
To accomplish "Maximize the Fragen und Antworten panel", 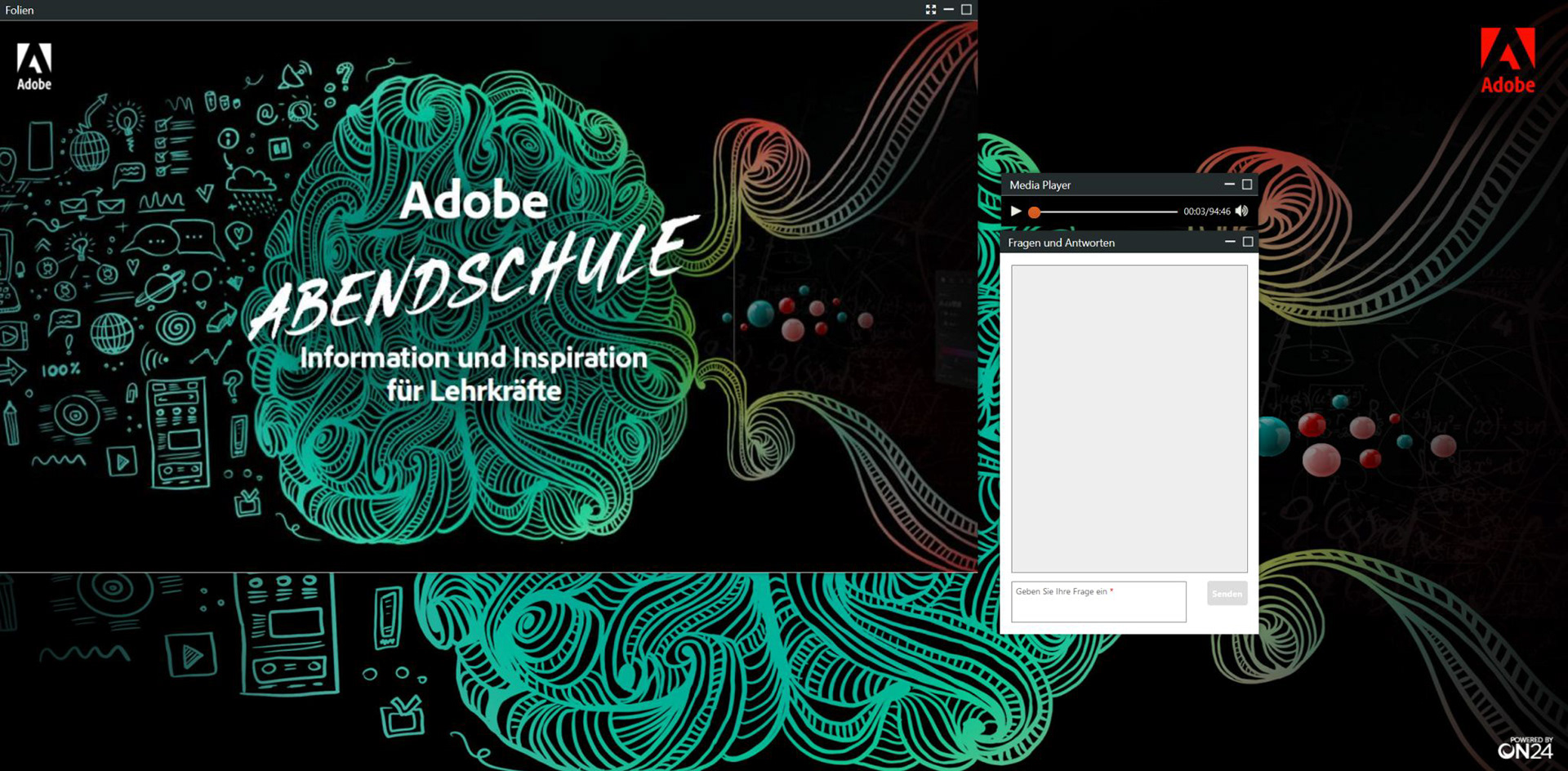I will (x=1248, y=242).
